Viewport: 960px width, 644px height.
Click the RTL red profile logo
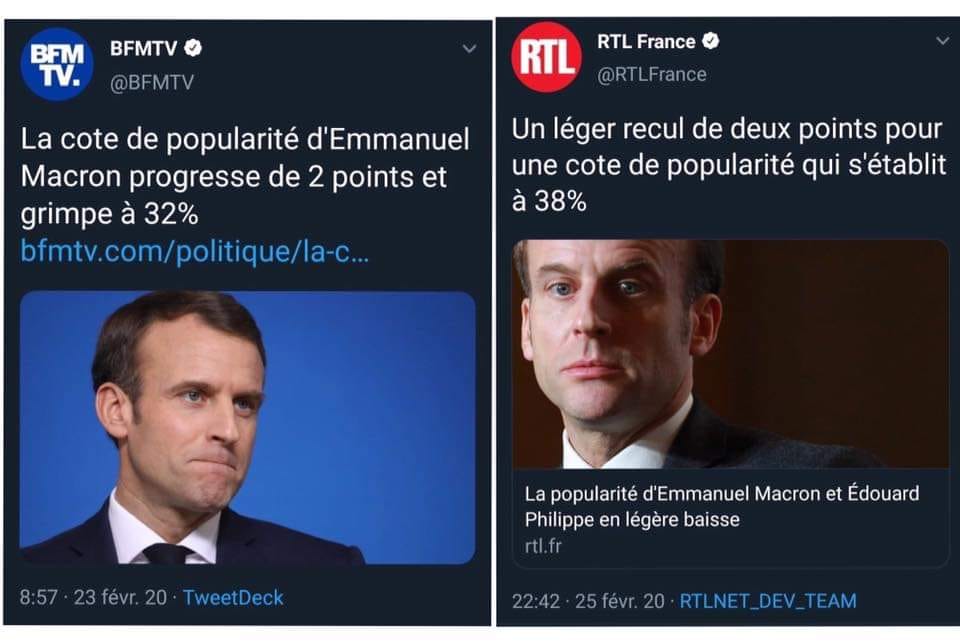tap(546, 56)
